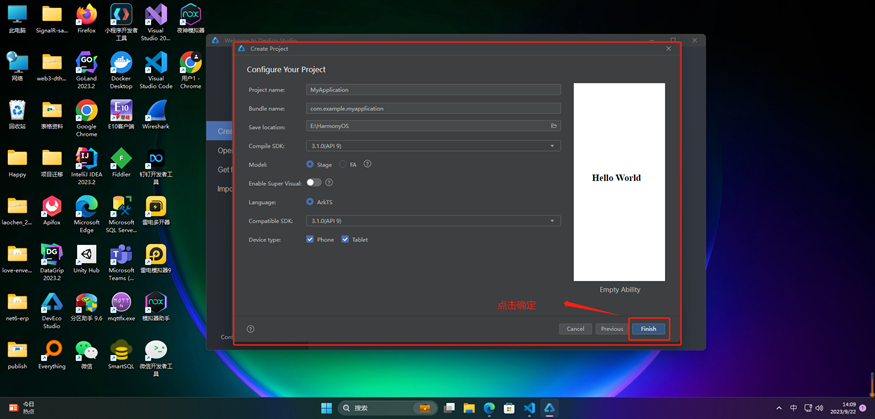The image size is (875, 419).
Task: Launch Docker Desktop shortcut
Action: pos(121,70)
